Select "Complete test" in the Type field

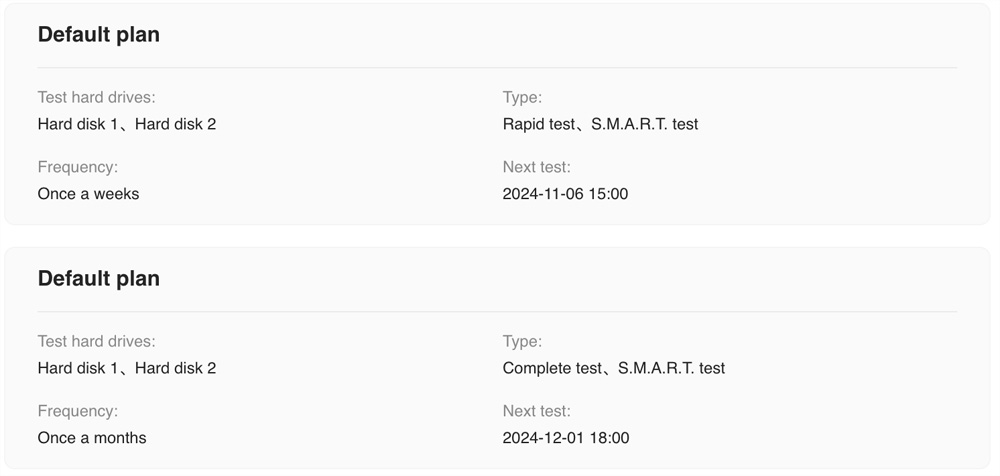point(551,368)
